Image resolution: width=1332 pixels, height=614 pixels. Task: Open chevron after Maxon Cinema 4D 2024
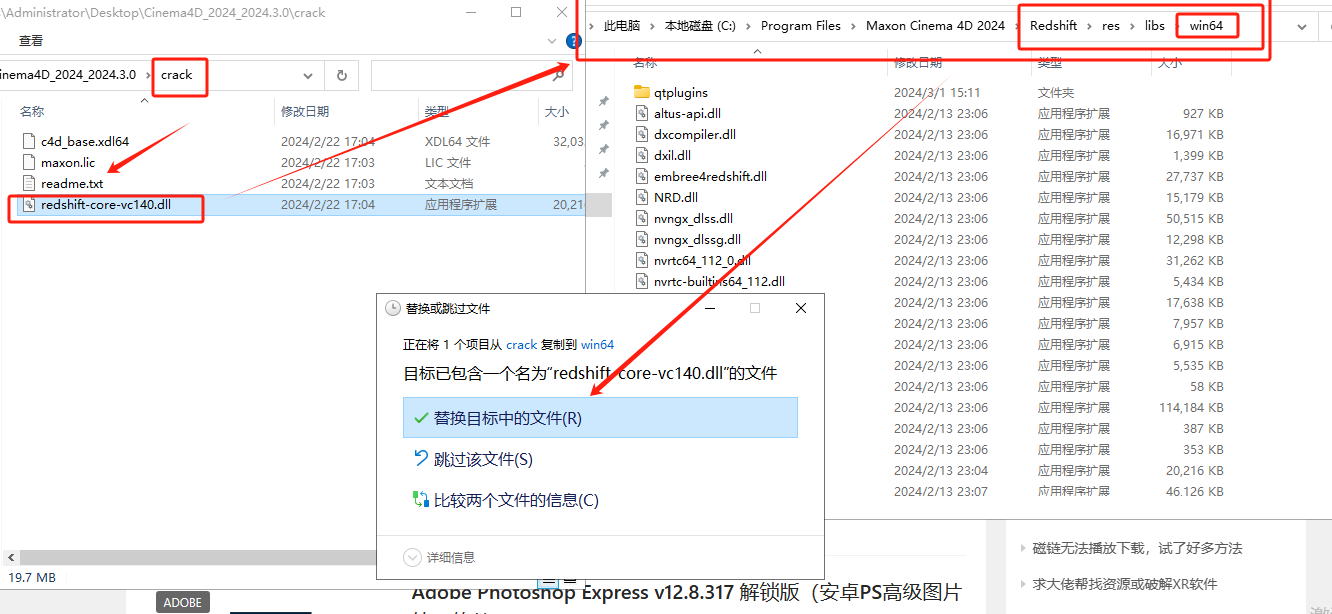pyautogui.click(x=1018, y=26)
